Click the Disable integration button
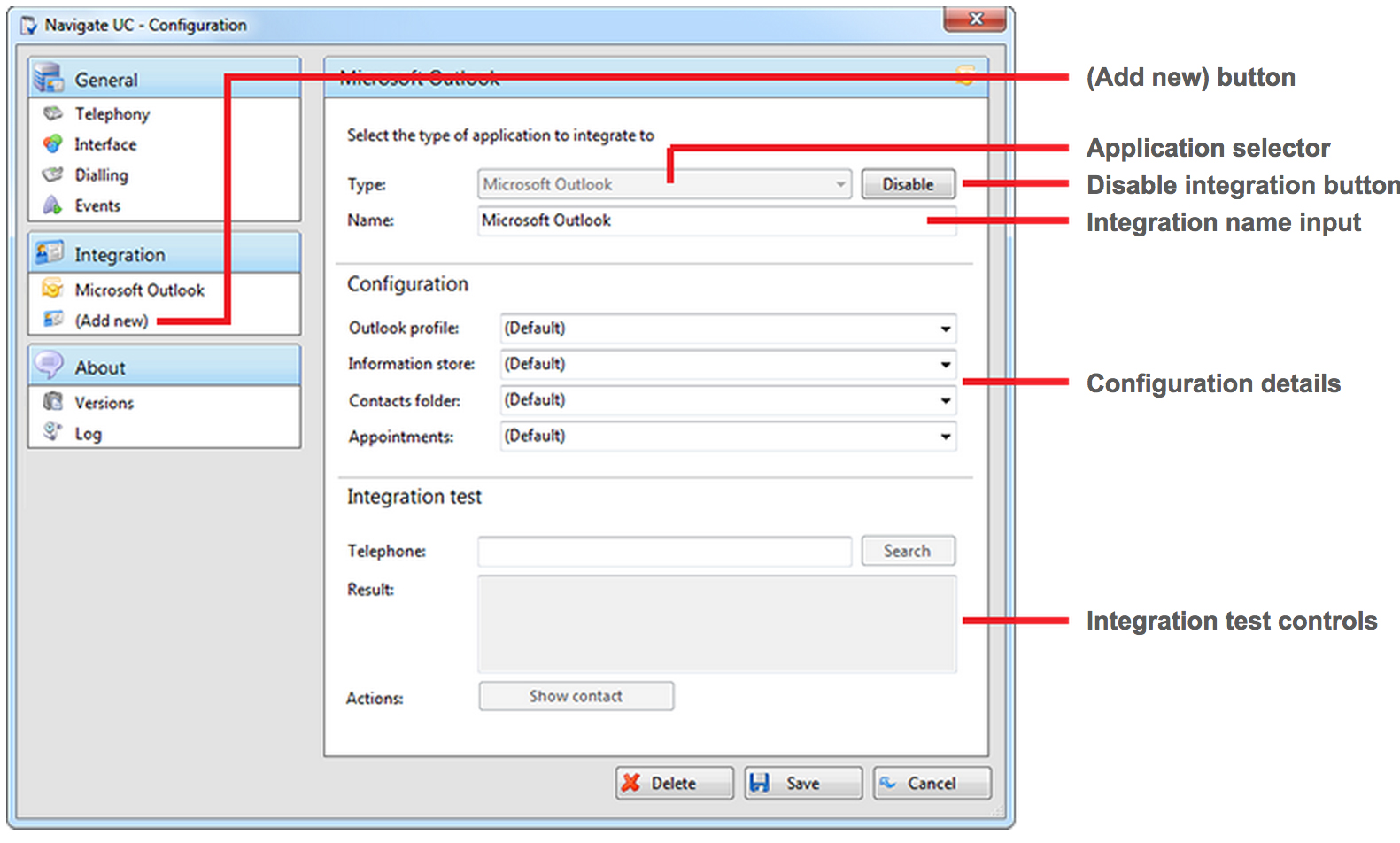This screenshot has height=843, width=1400. pos(908,184)
